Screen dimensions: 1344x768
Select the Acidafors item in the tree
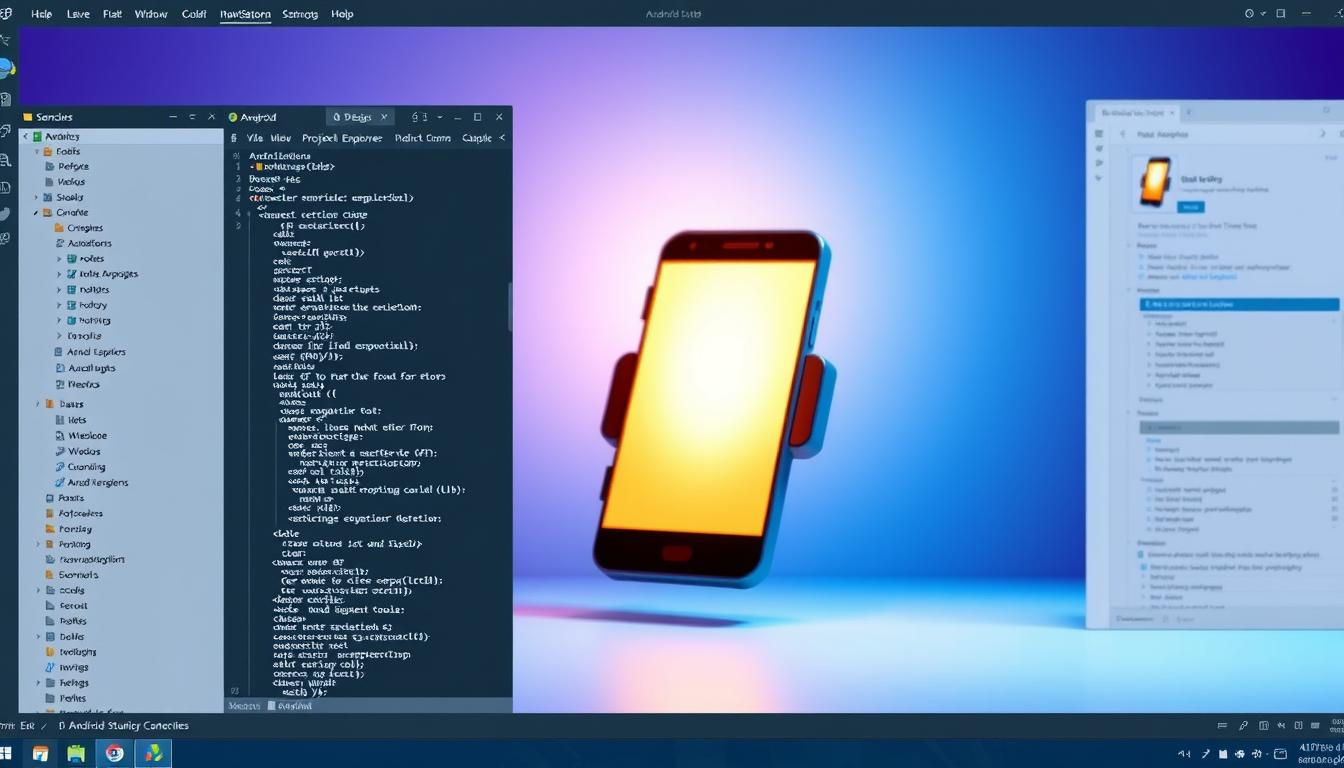(84, 243)
